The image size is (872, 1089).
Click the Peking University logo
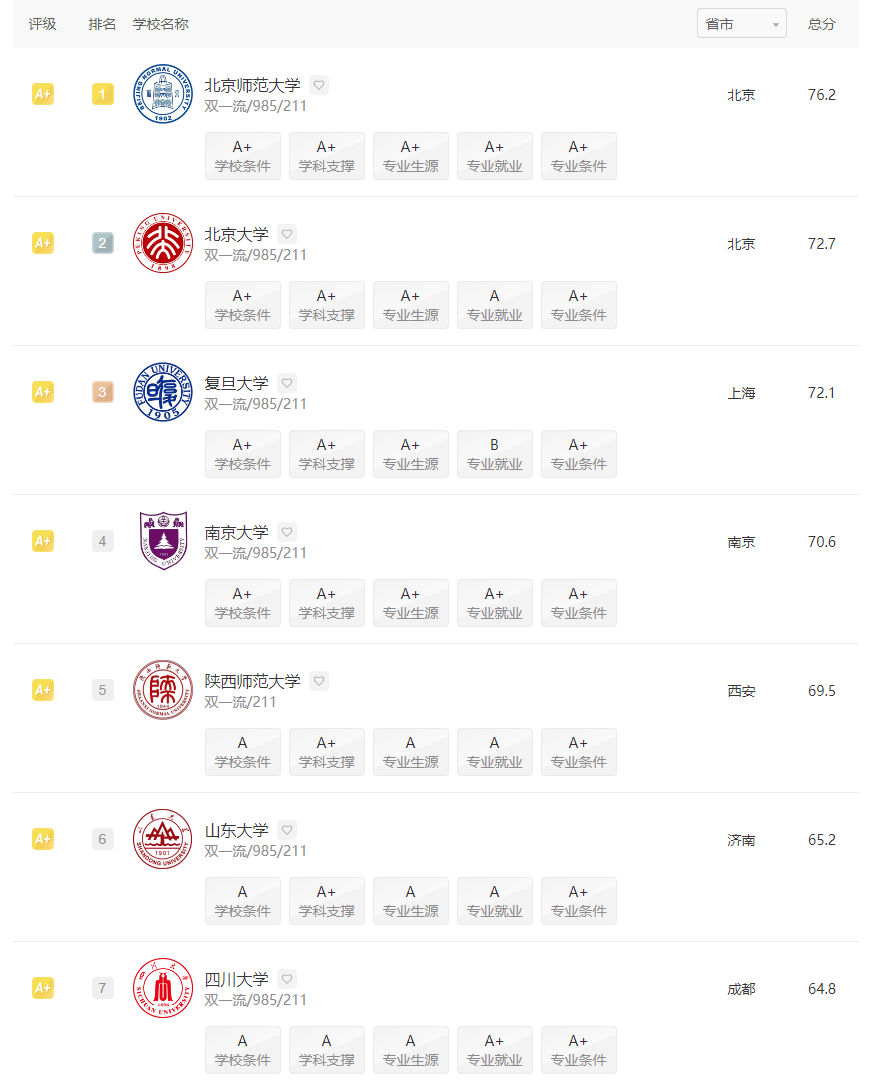pos(163,243)
